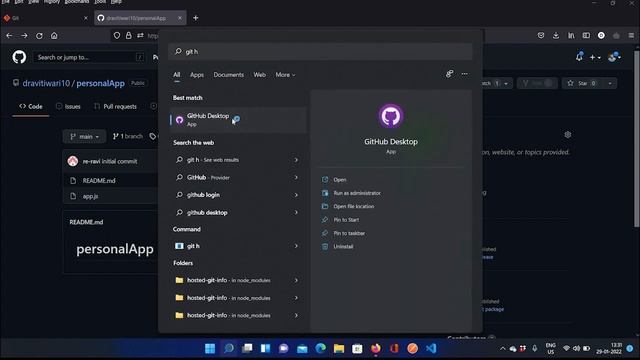The image size is (640, 360).
Task: Click Open for GitHub Desktop
Action: click(340, 180)
